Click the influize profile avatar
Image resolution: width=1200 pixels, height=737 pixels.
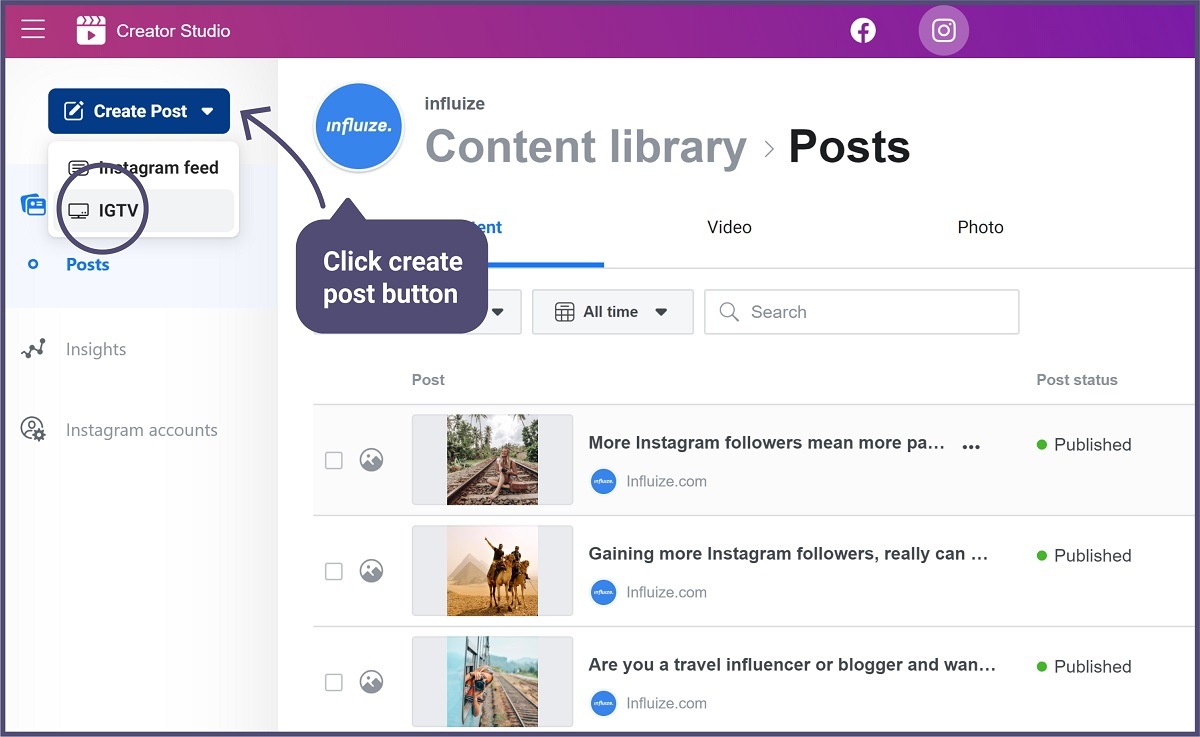pos(358,127)
